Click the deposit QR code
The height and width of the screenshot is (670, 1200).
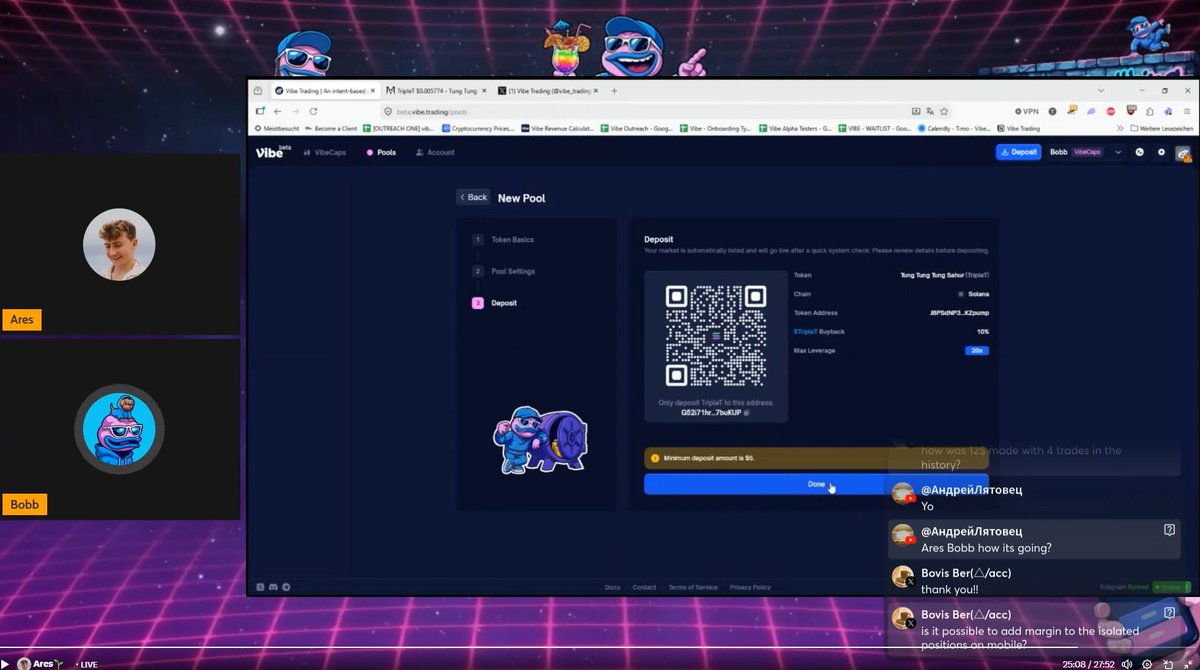click(715, 336)
